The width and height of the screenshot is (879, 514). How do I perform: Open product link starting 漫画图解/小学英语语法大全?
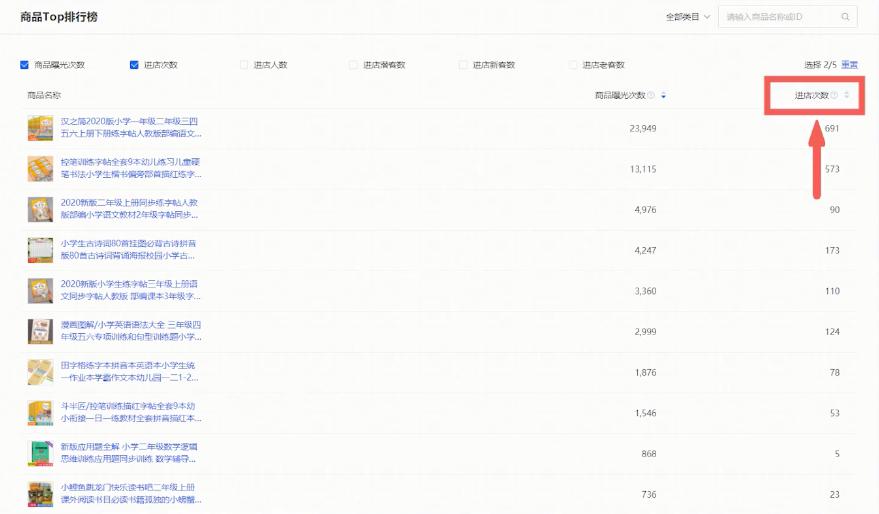click(x=131, y=331)
